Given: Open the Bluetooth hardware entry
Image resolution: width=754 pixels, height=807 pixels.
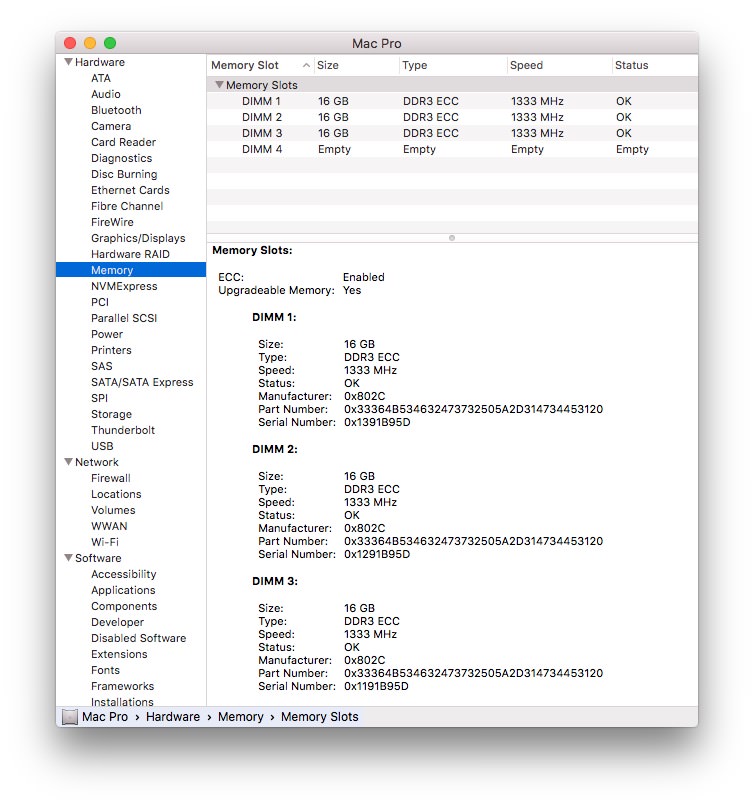Looking at the screenshot, I should click(116, 110).
